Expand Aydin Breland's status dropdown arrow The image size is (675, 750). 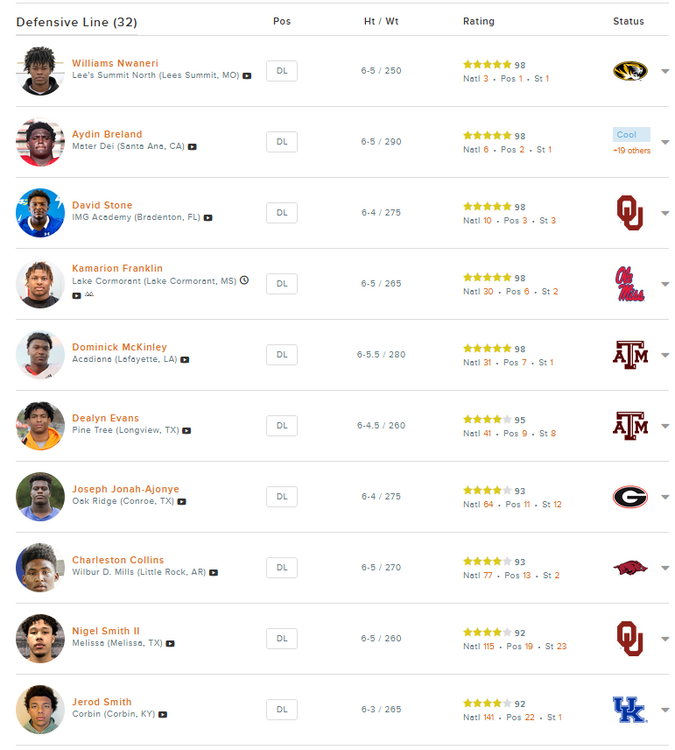pos(665,142)
